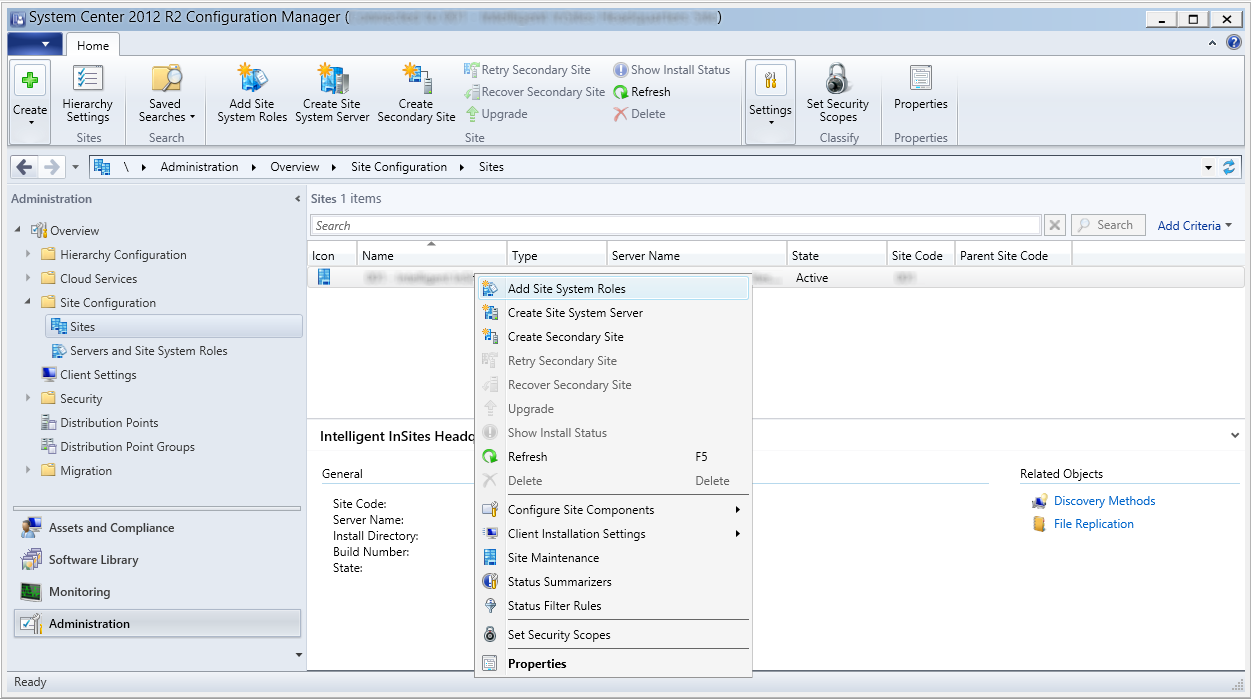Open the address bar dropdown arrow
Screen dimensions: 1251x699
(x=1208, y=168)
